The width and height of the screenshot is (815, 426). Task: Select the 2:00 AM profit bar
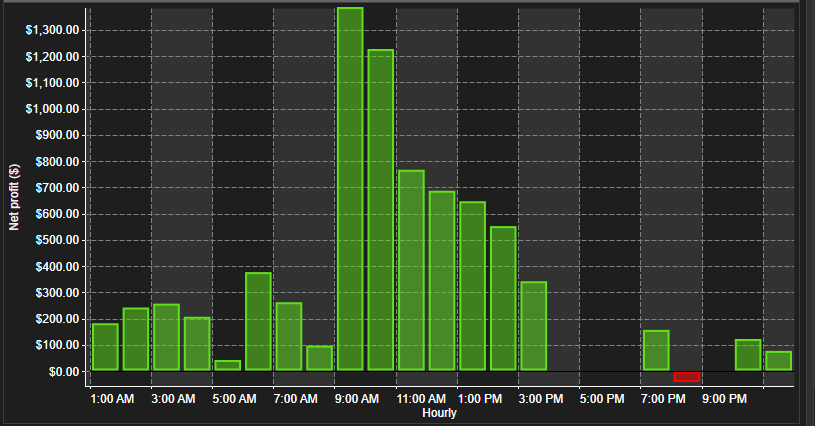coord(136,339)
